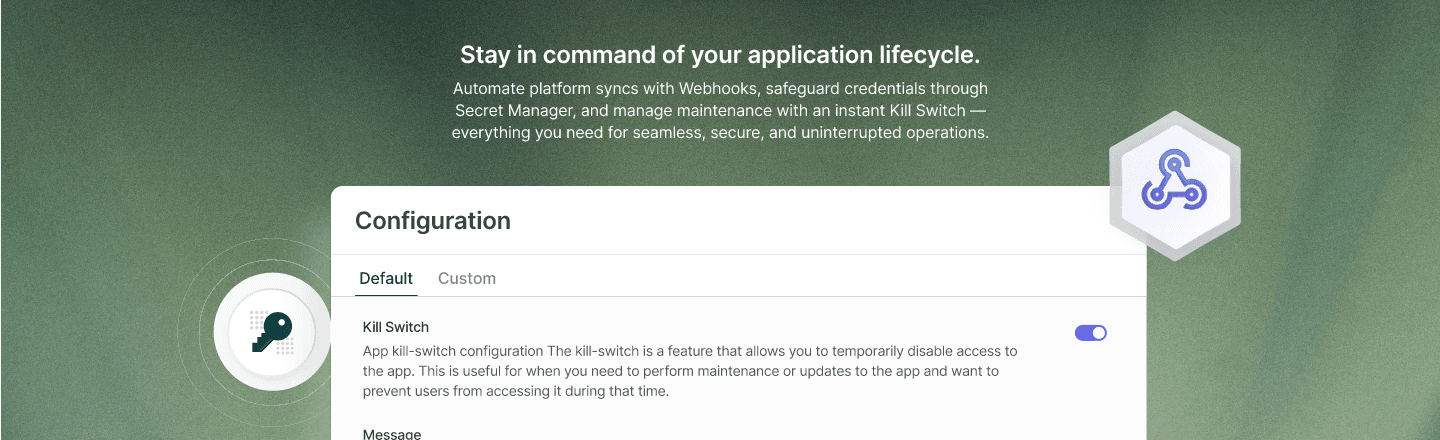Click the underline beneath the Default tab
Viewport: 1440px width, 440px height.
click(x=386, y=295)
